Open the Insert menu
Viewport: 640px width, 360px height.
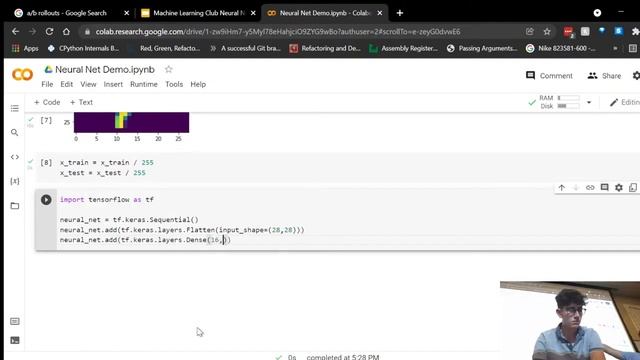pyautogui.click(x=113, y=84)
